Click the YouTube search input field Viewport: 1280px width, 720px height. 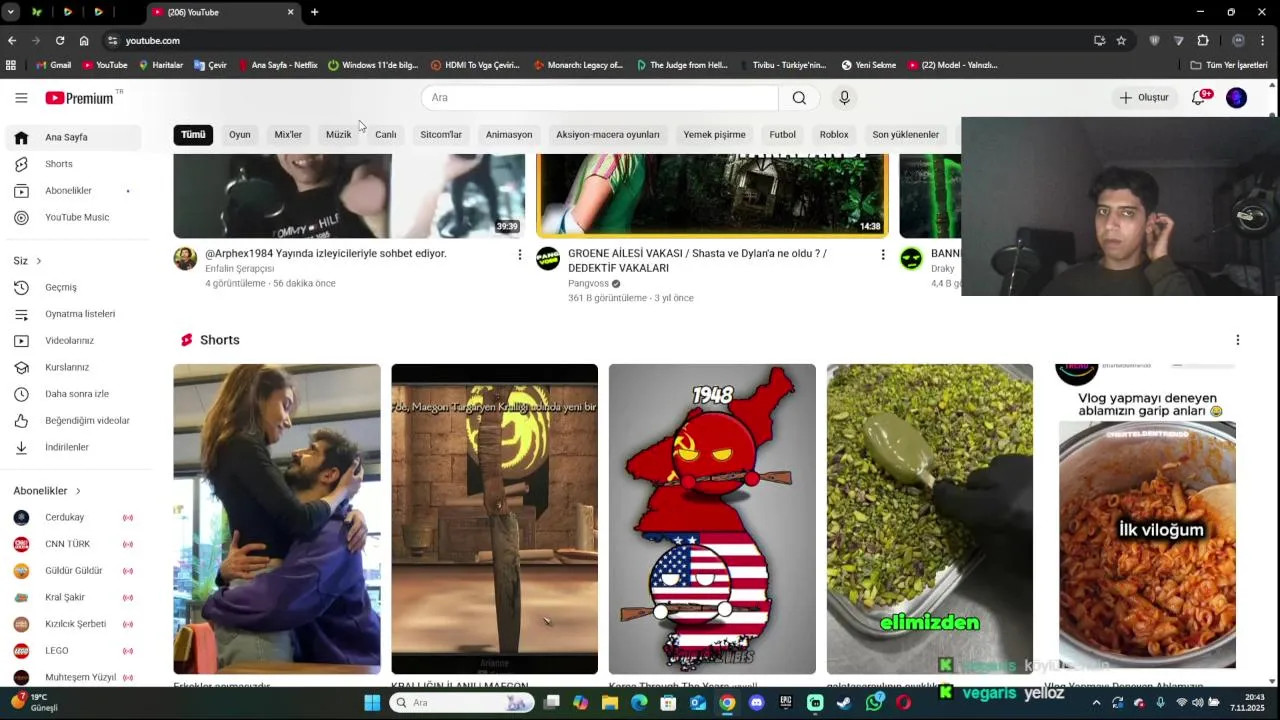pyautogui.click(x=600, y=98)
